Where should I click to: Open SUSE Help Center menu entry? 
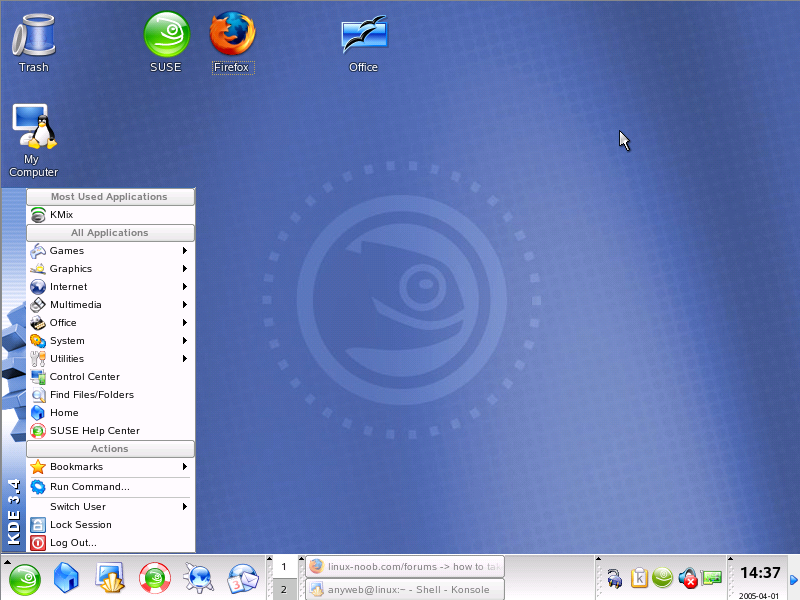coord(111,431)
